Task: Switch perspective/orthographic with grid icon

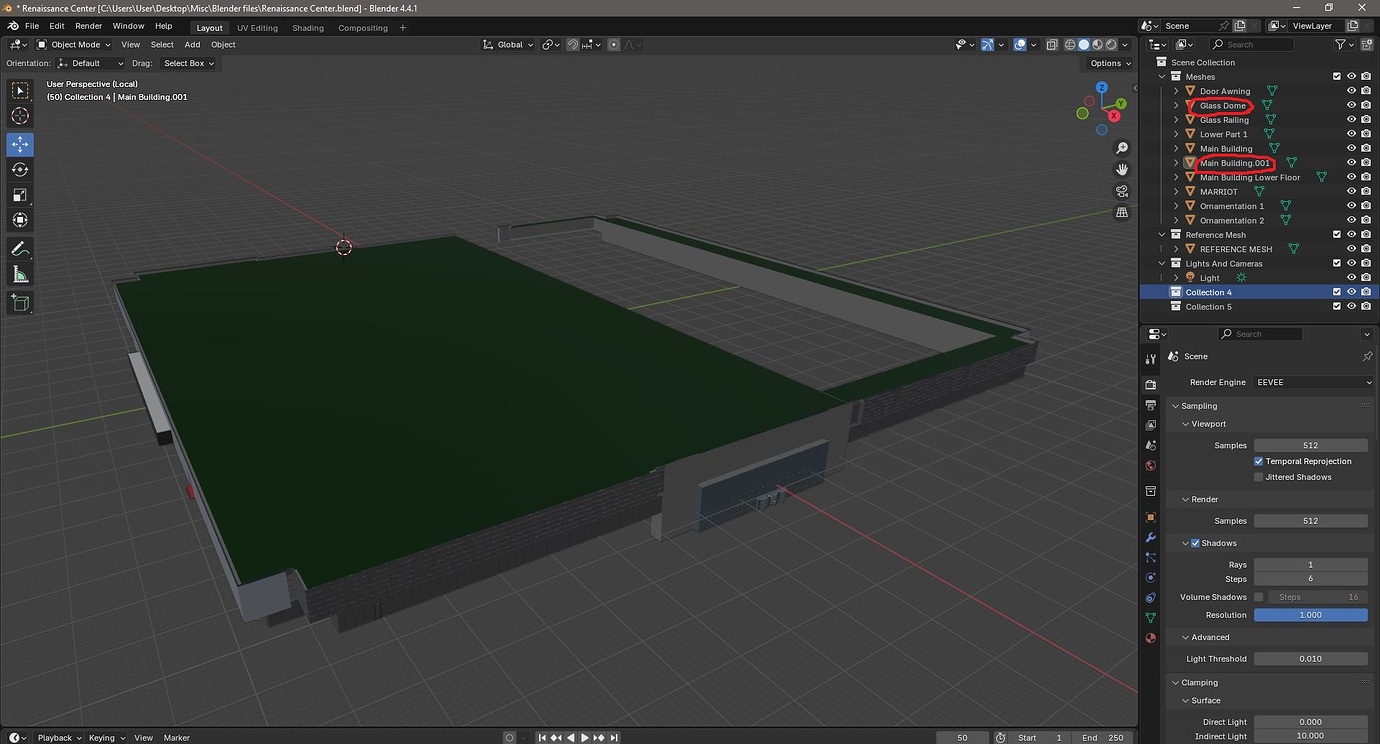Action: click(x=1122, y=212)
